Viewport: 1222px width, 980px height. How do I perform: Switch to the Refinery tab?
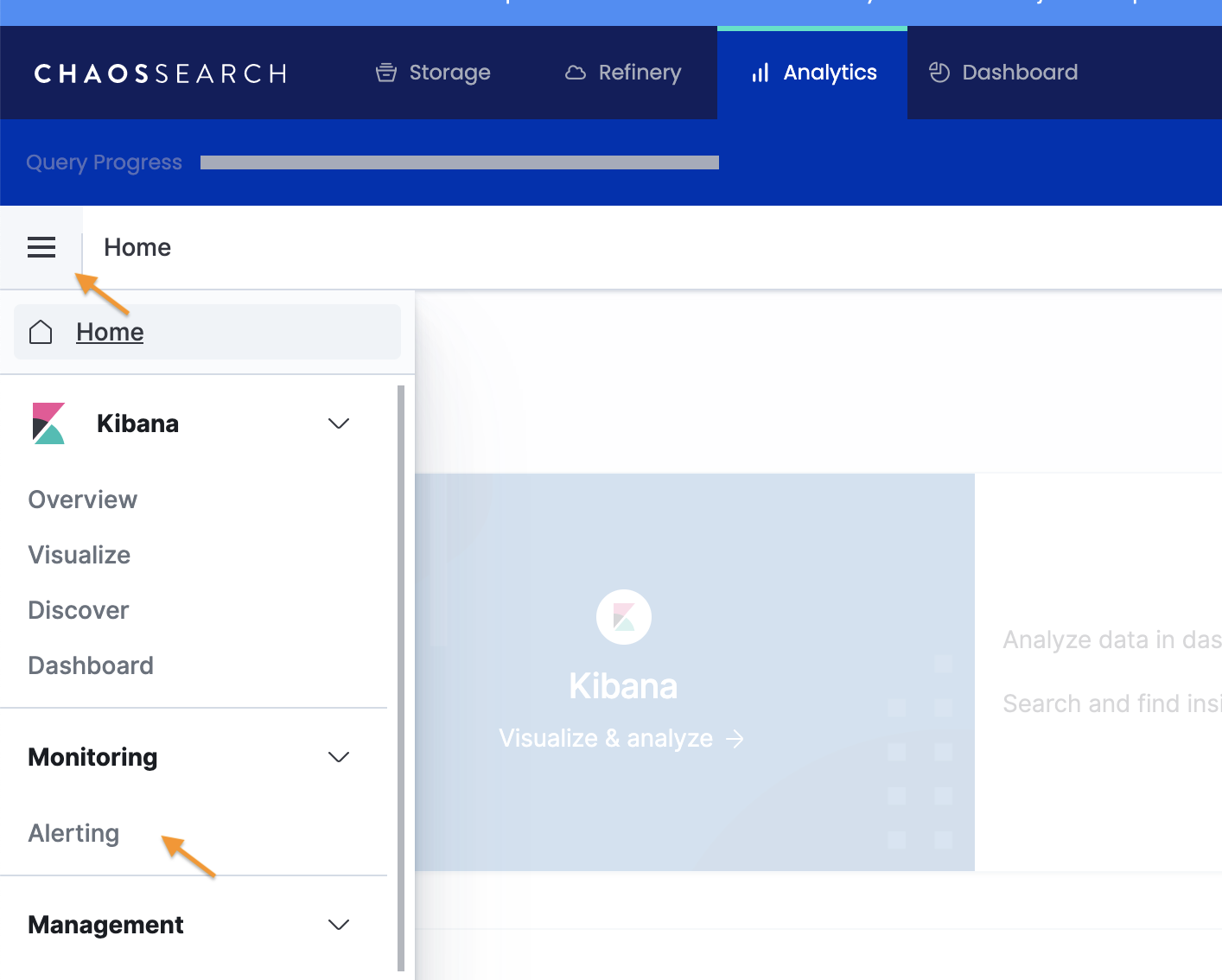pos(623,73)
